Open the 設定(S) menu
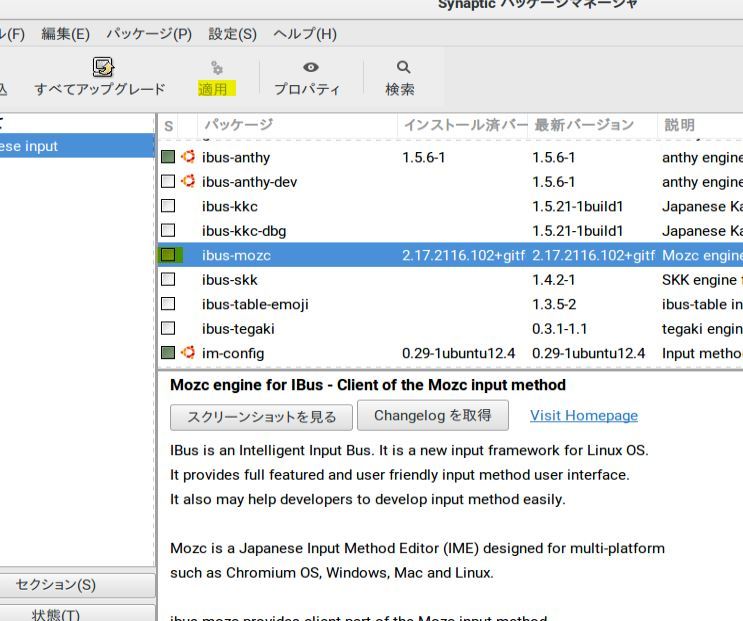Viewport: 743px width, 621px height. coord(232,34)
